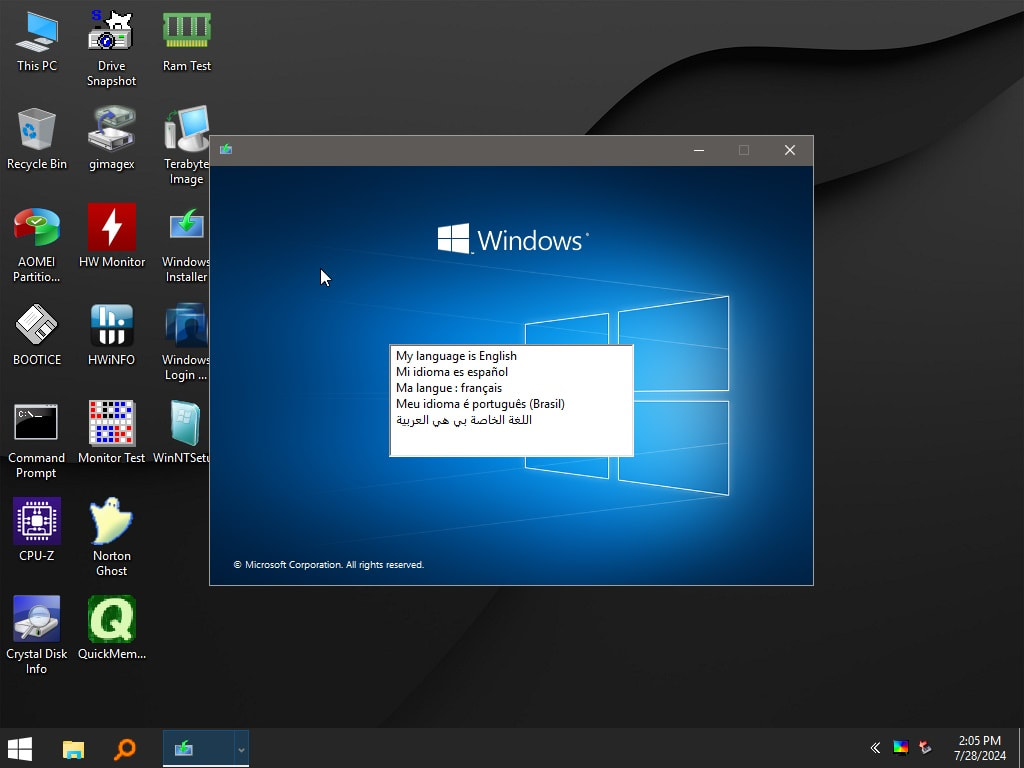Minimize the Windows installer window
Image resolution: width=1024 pixels, height=768 pixels.
click(699, 150)
